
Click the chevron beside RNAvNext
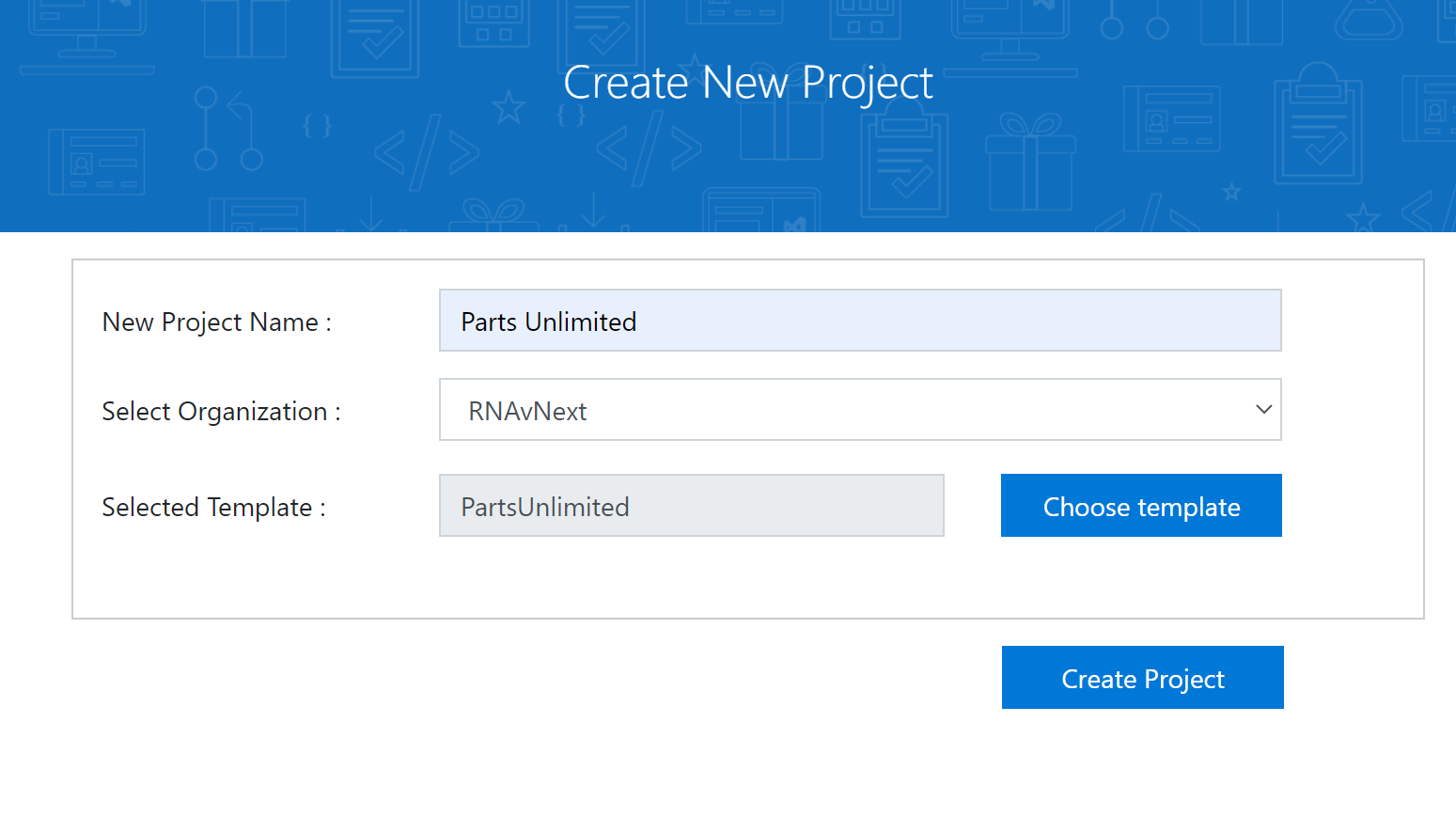(1262, 409)
